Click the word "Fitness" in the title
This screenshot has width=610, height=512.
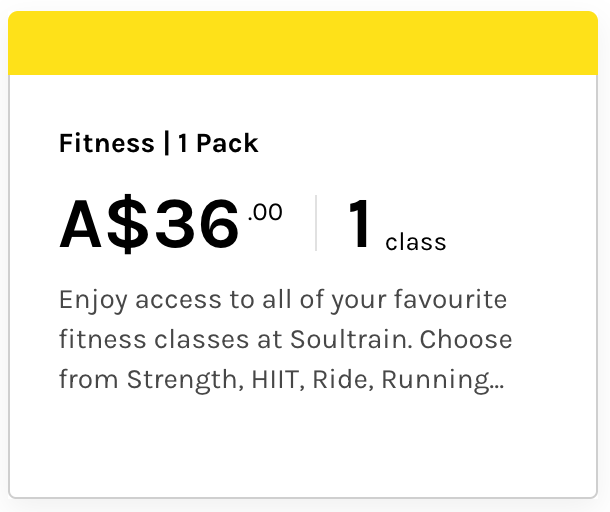point(107,143)
